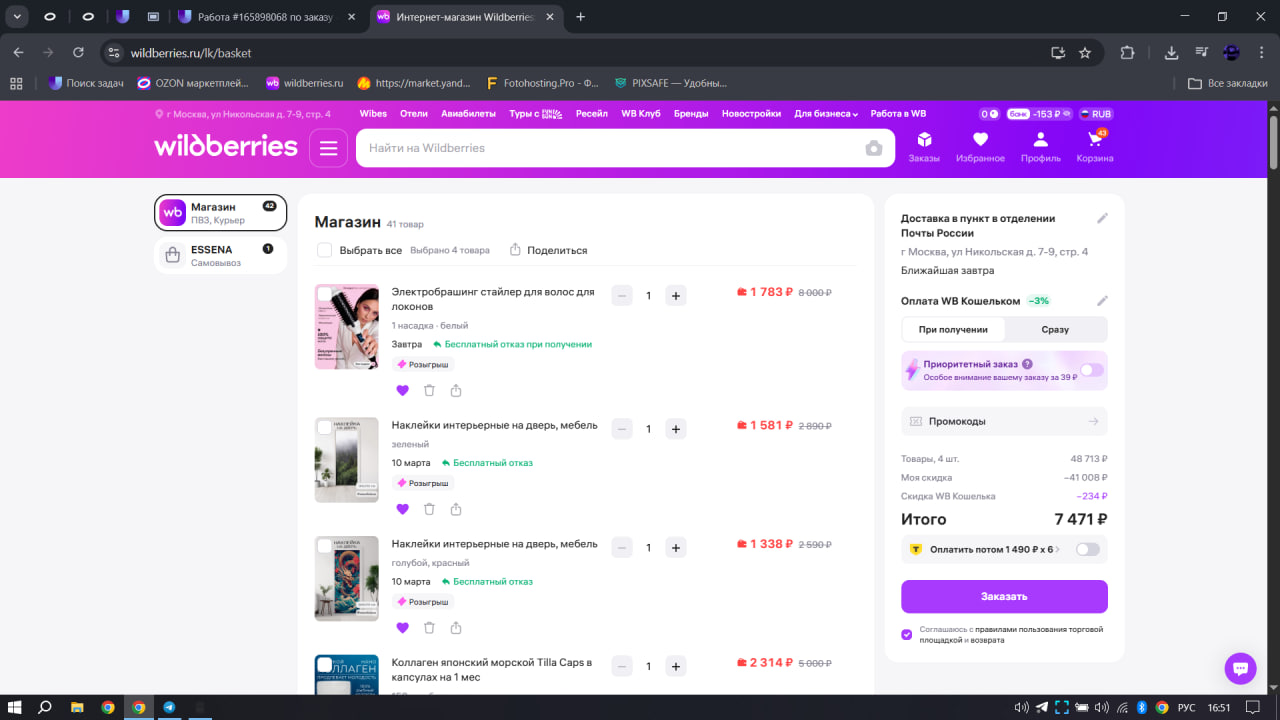Screen dimensions: 1280x720
Task: Click the heart icon on the зеленый наклейки item
Action: [402, 509]
